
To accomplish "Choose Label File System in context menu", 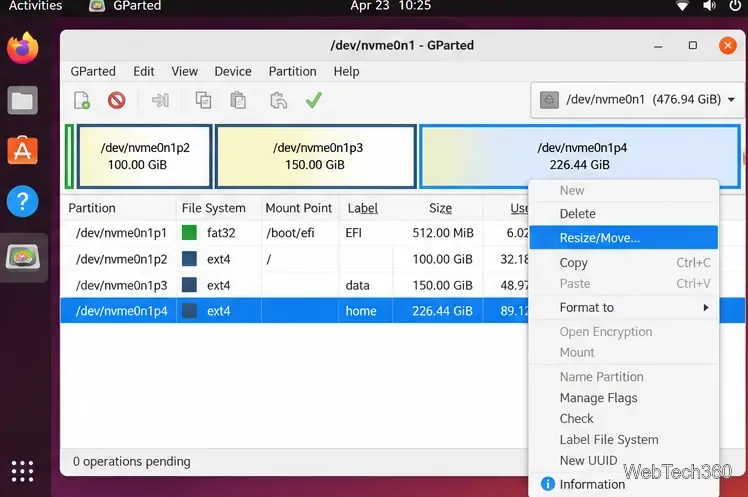I will click(623, 440).
